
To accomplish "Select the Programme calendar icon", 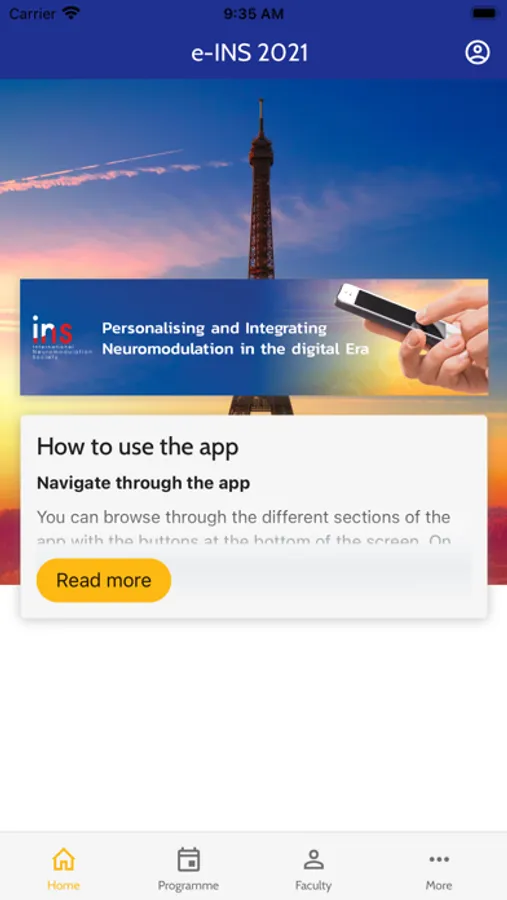I will pyautogui.click(x=188, y=859).
